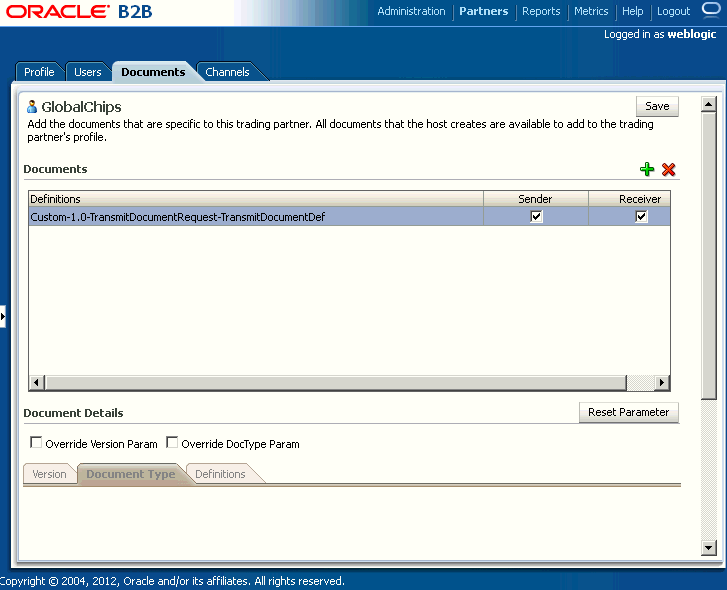
Task: Click the green plus add document icon
Action: [647, 169]
